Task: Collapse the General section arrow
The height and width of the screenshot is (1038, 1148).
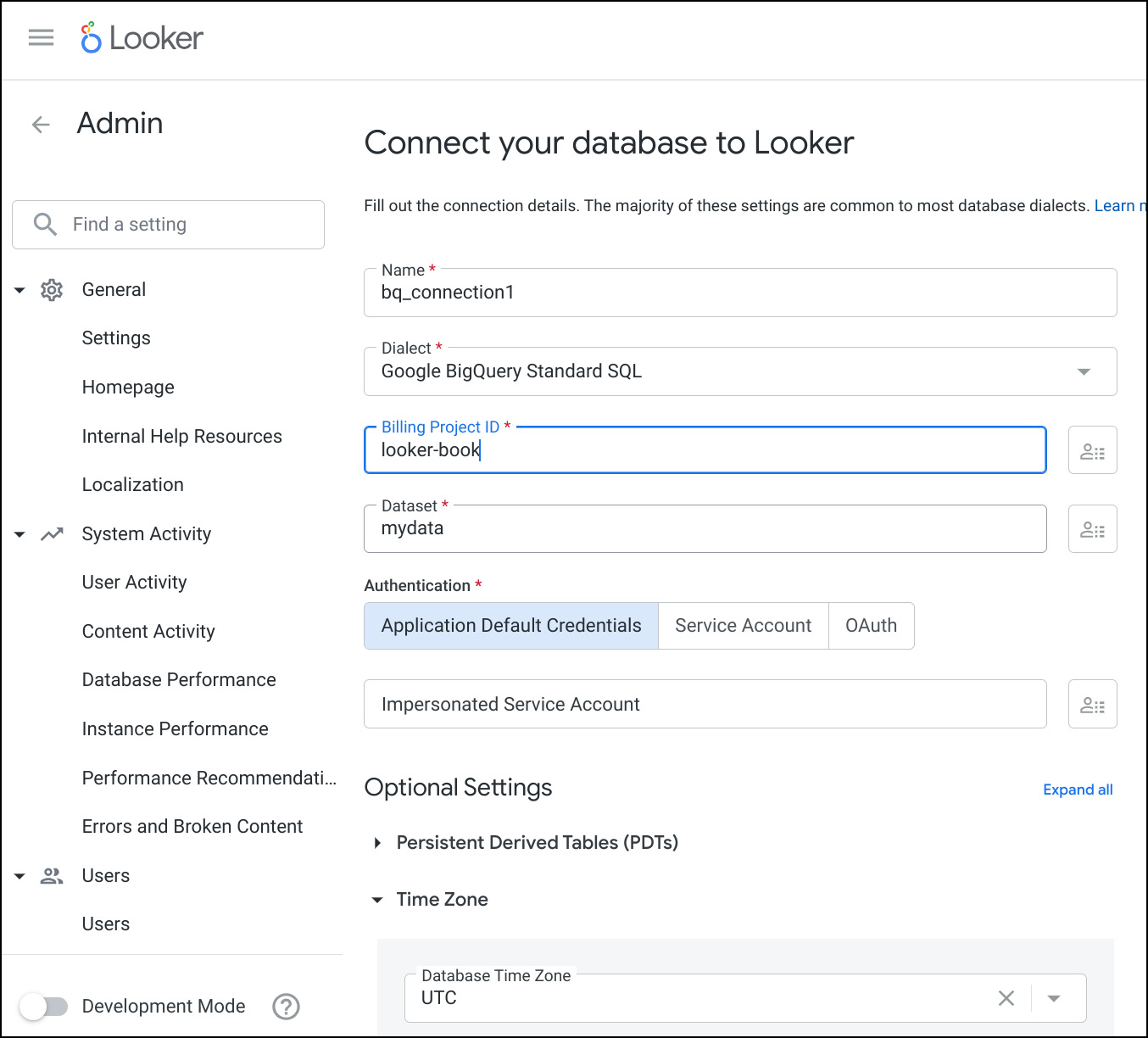Action: 20,290
